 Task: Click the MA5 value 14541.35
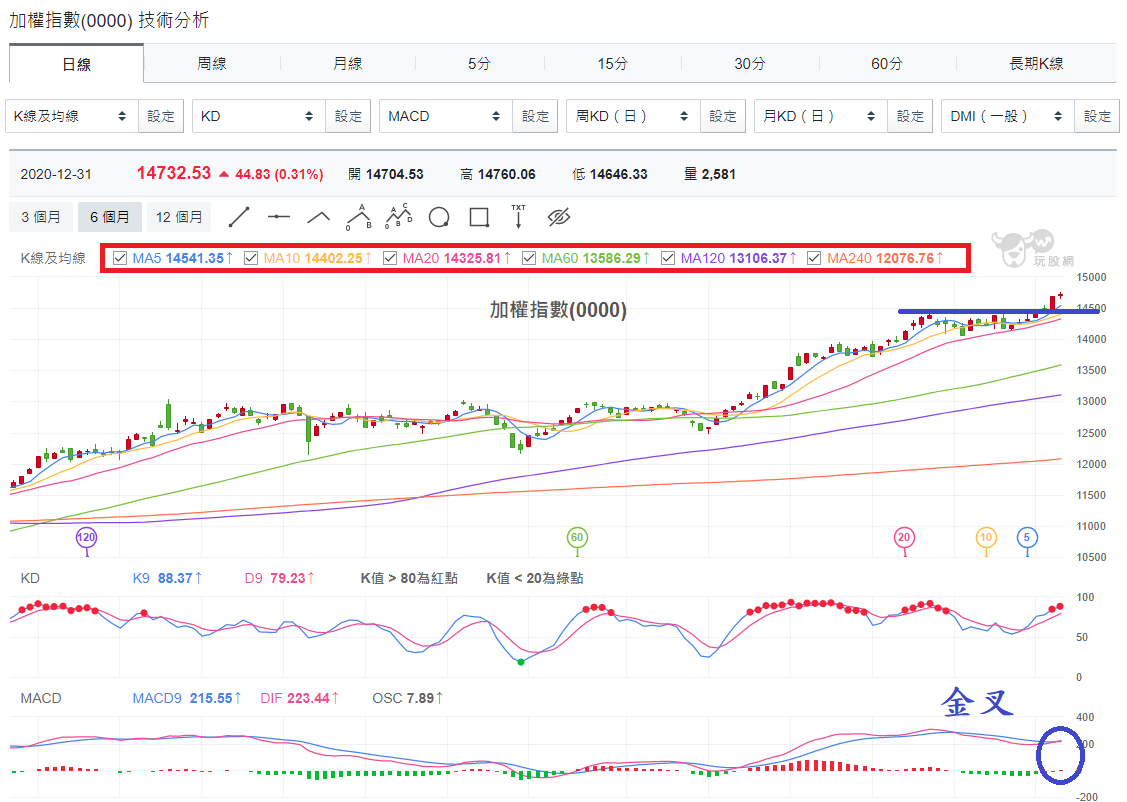(x=195, y=258)
